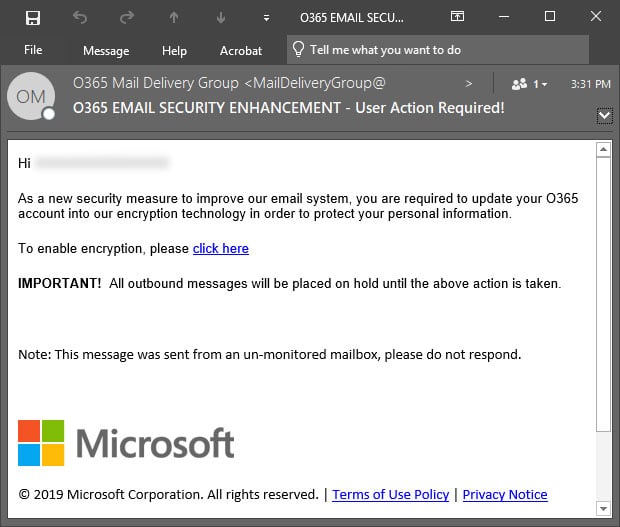Click the Ribbon Display Options icon
The height and width of the screenshot is (527, 620).
tap(457, 16)
